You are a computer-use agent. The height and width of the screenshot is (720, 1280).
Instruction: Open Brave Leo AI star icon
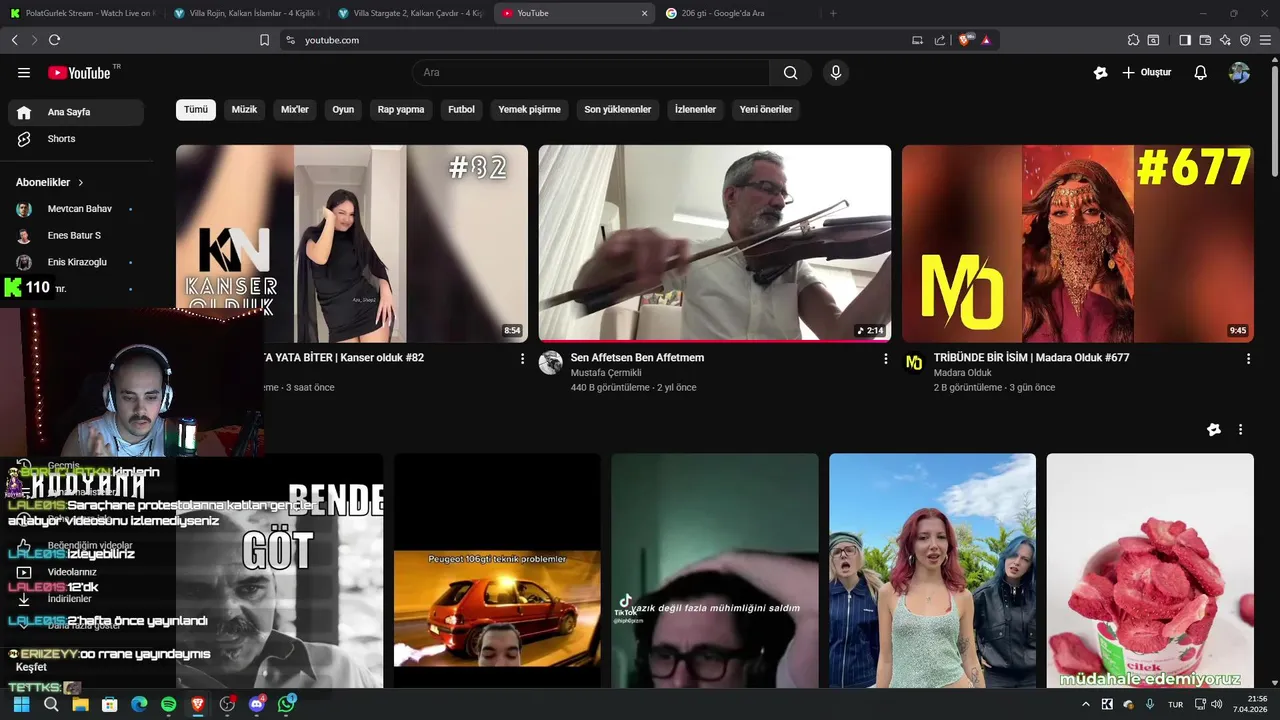1225,40
